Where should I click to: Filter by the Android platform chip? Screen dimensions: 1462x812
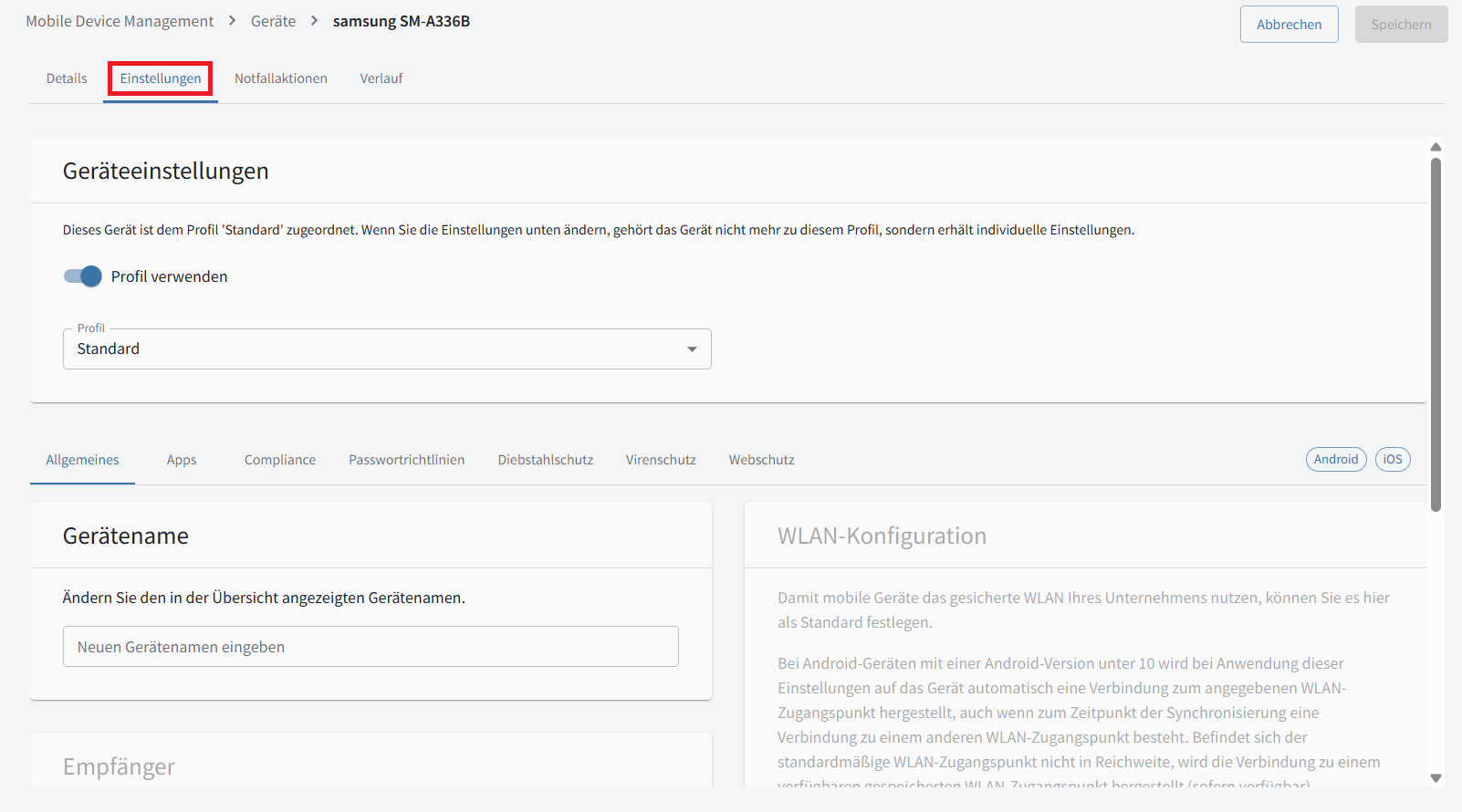point(1336,459)
